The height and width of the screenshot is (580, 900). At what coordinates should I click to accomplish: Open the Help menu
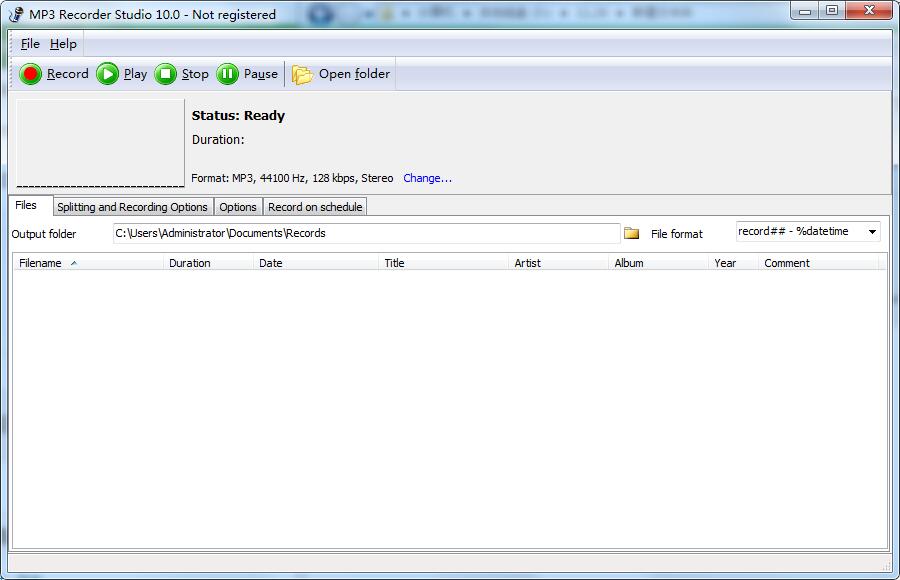click(63, 44)
